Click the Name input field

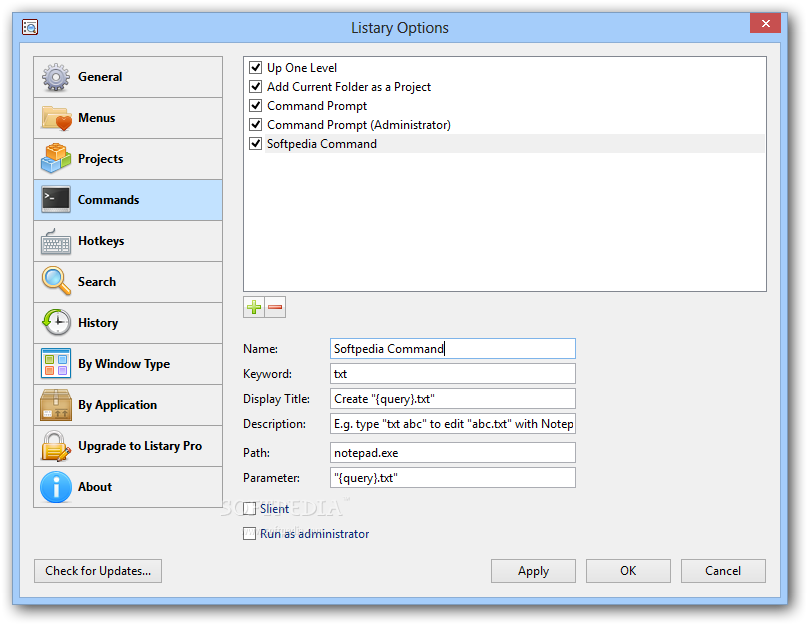coord(452,348)
